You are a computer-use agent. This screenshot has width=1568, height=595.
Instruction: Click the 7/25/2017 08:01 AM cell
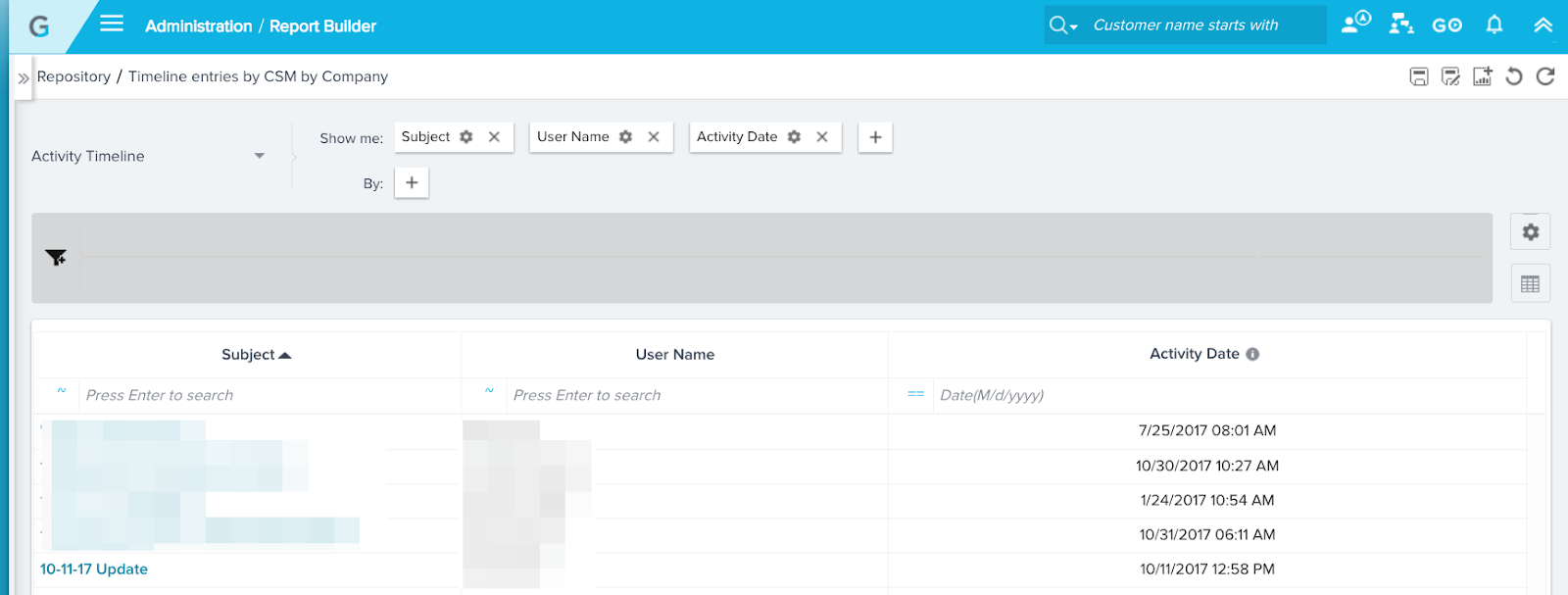1207,430
